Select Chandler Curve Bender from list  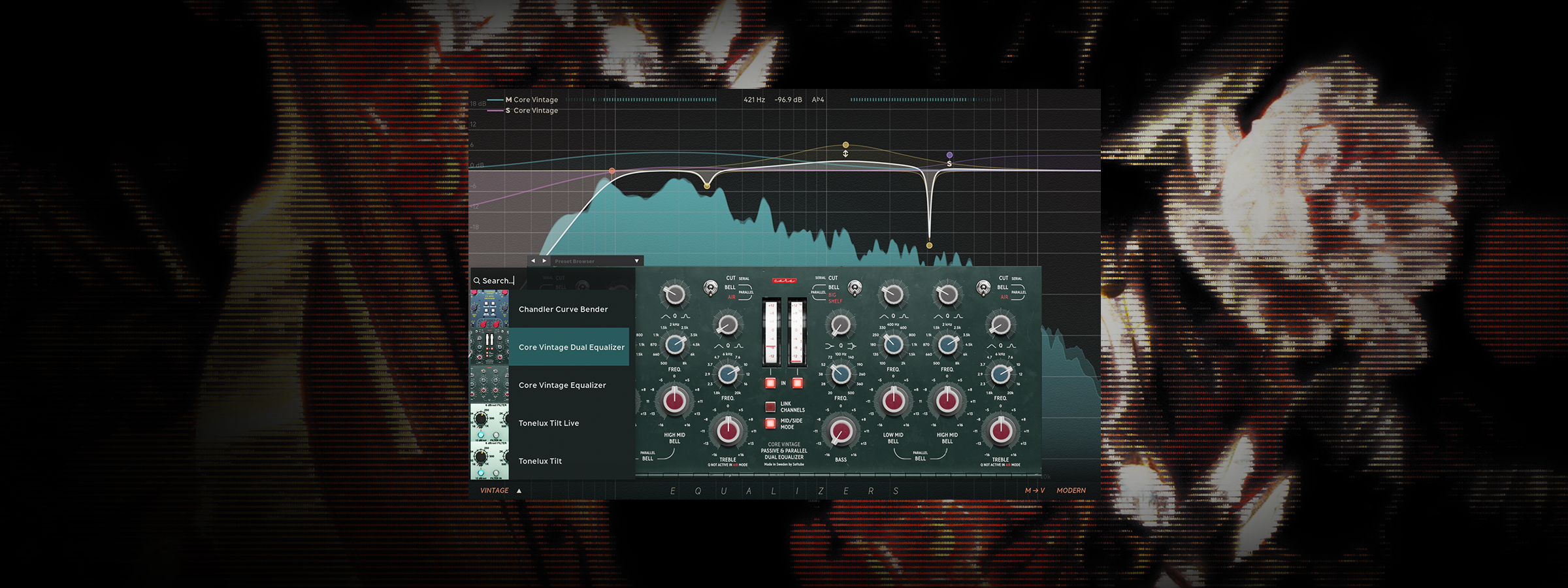[563, 310]
